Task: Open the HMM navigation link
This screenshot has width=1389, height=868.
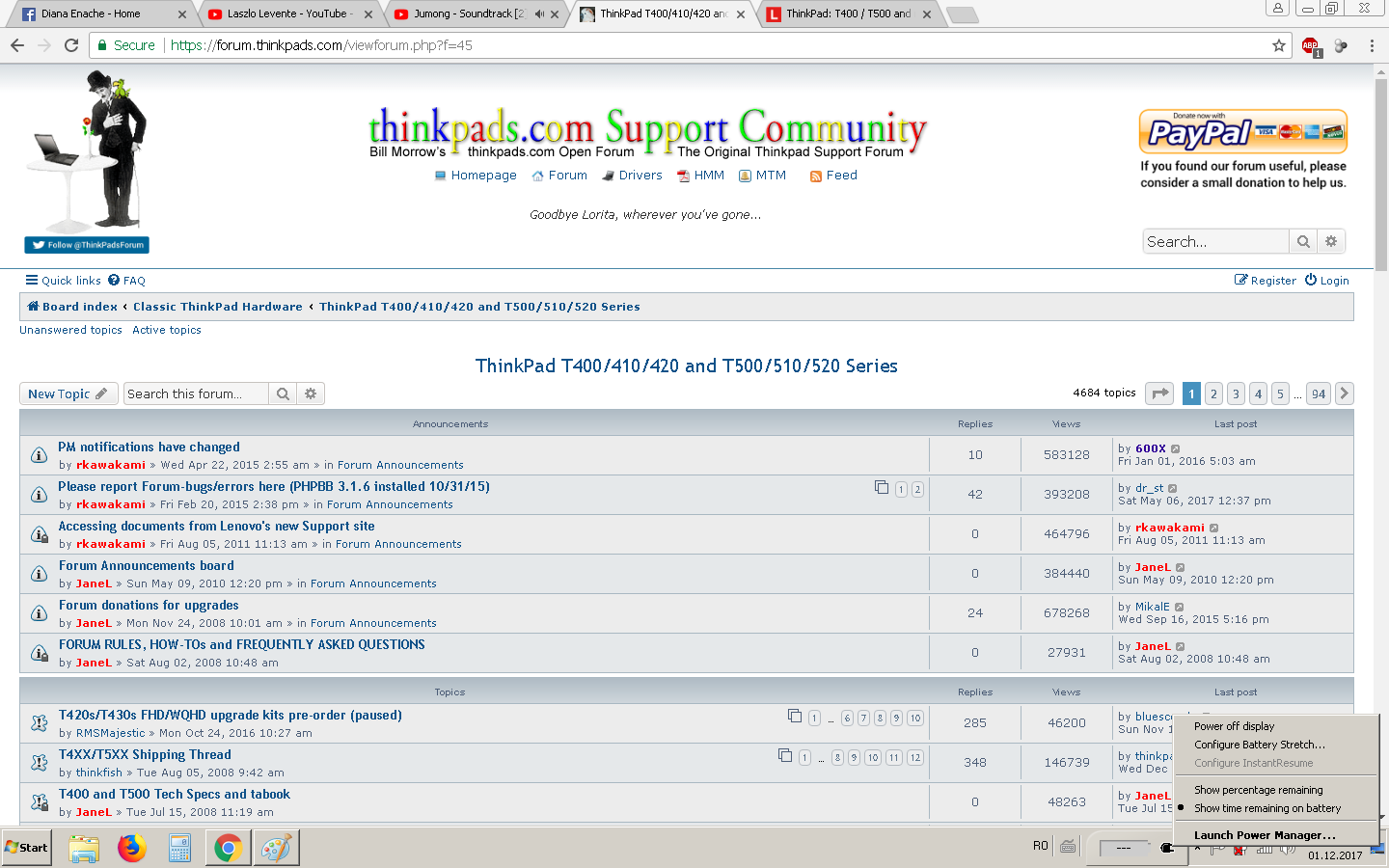Action: 700,176
